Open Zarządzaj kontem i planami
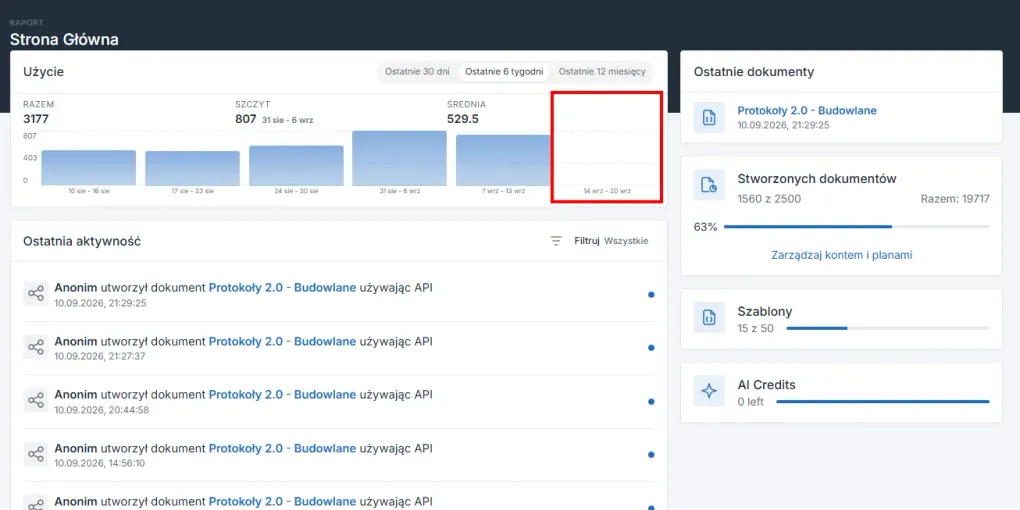The image size is (1020, 510). [842, 255]
